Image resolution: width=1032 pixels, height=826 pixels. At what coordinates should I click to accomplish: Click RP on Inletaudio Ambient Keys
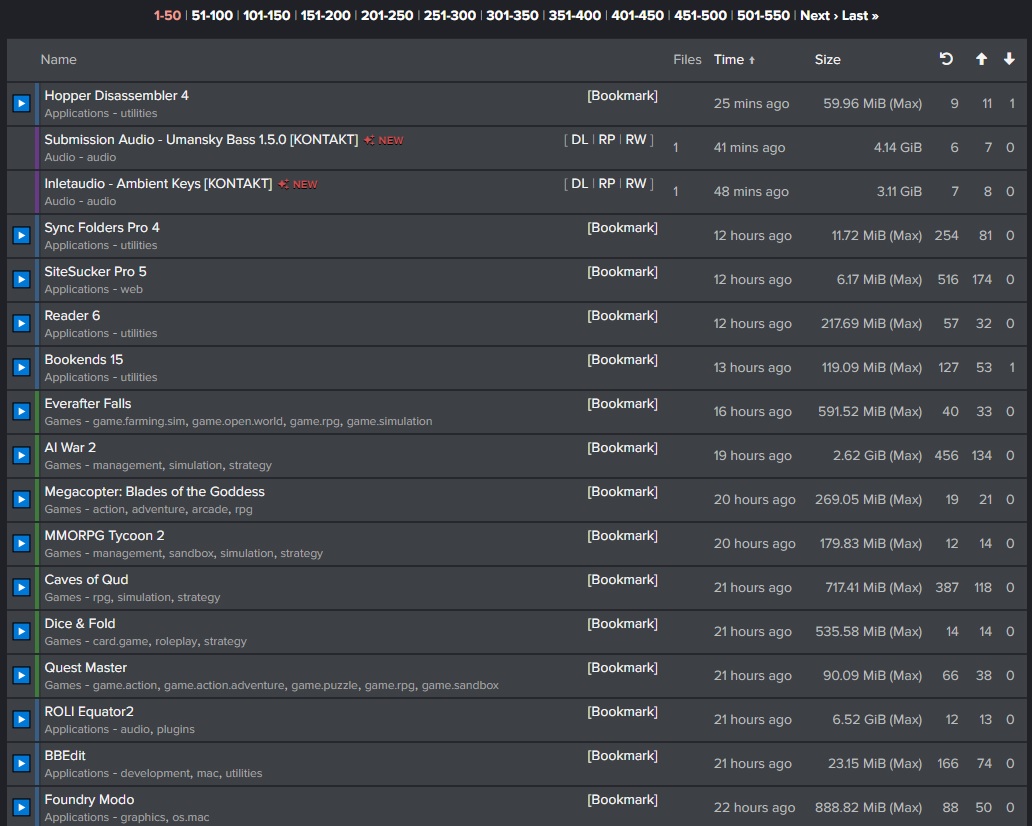607,184
